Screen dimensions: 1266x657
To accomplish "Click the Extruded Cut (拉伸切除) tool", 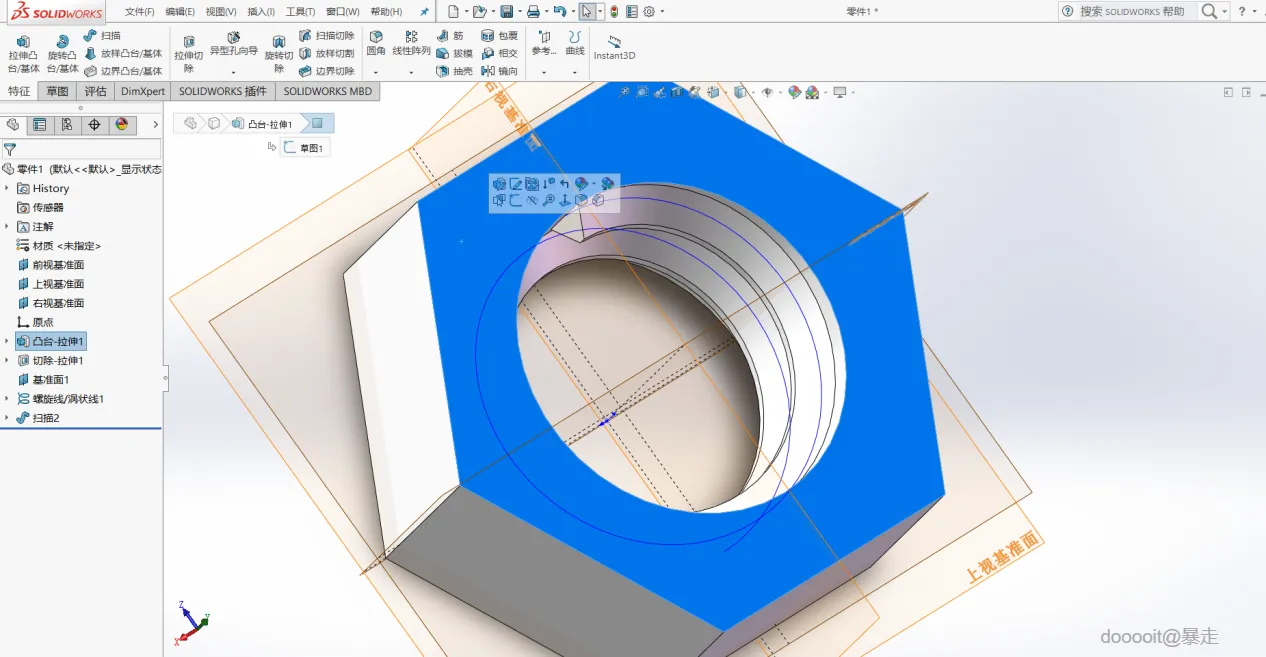I will 188,54.
